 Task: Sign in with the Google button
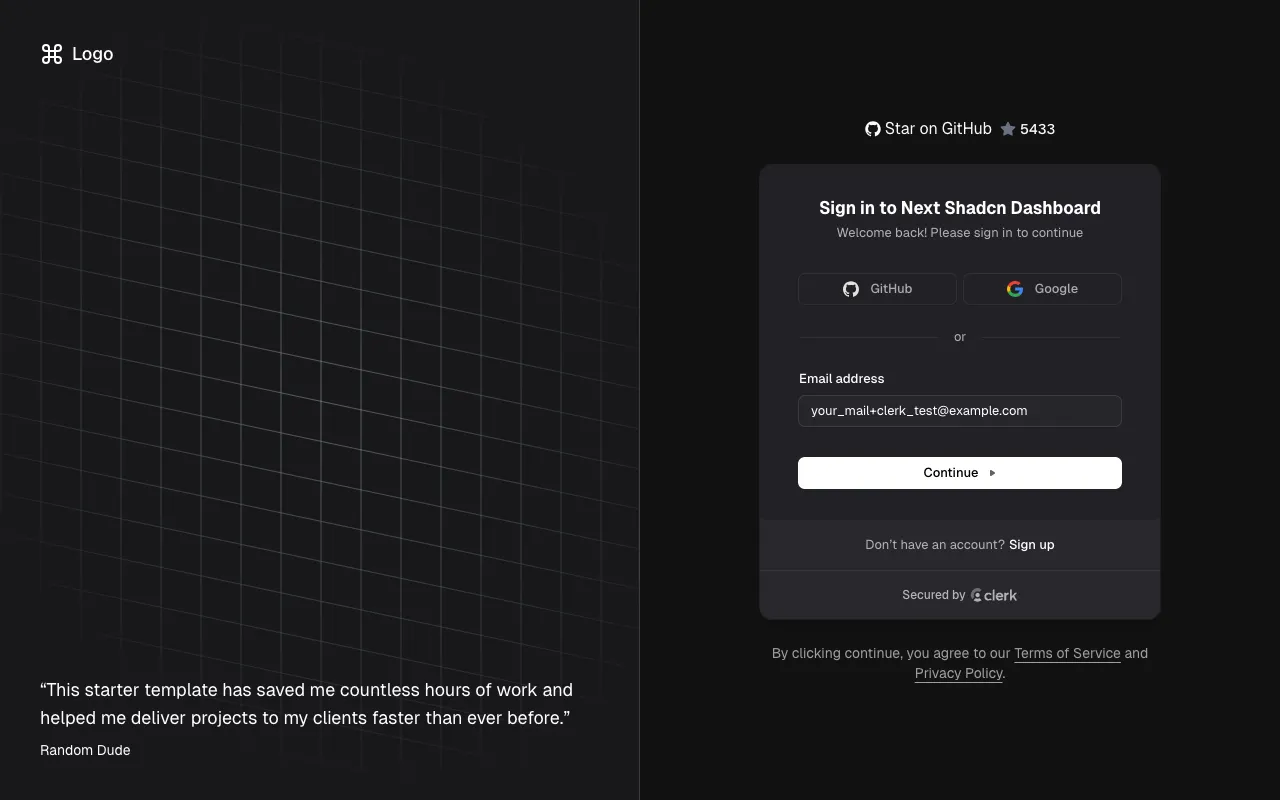point(1042,289)
